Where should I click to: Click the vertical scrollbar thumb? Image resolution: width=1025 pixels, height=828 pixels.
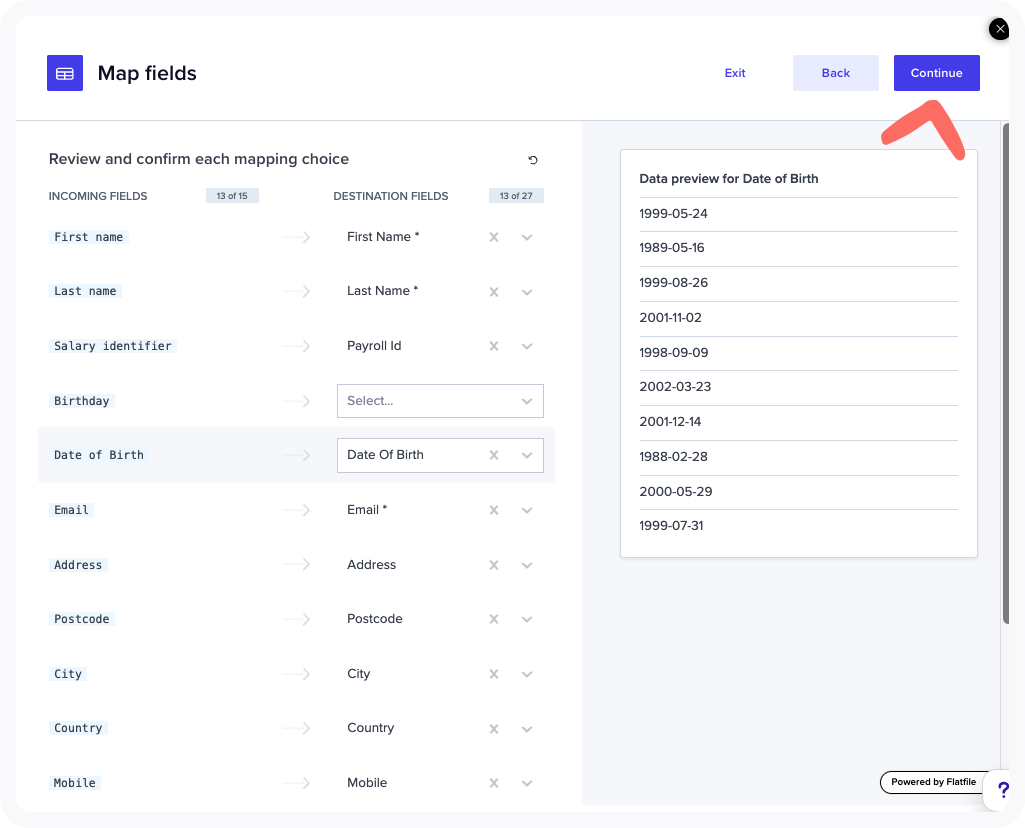(1006, 373)
